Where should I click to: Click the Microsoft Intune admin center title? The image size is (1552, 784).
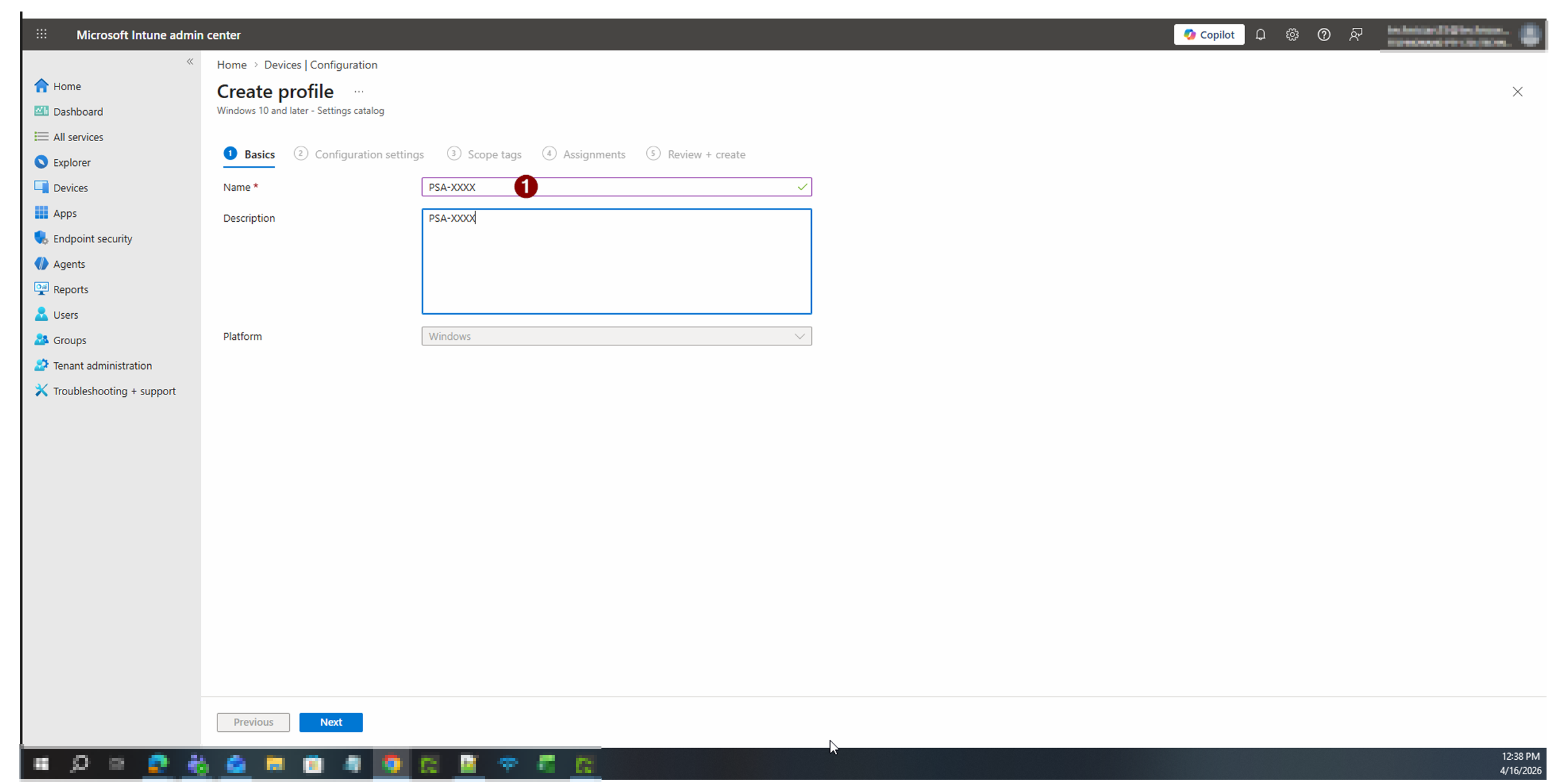(158, 35)
